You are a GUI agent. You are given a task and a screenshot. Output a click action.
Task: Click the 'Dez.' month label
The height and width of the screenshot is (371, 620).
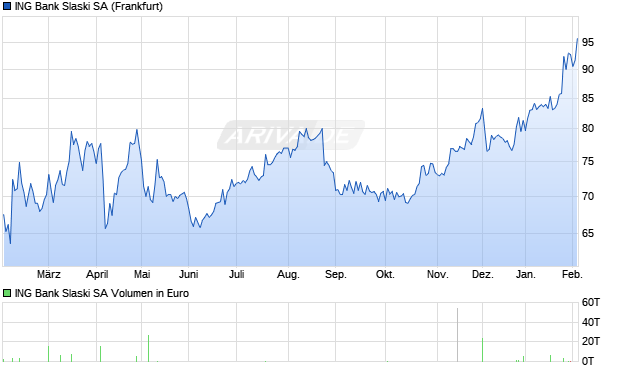point(483,274)
